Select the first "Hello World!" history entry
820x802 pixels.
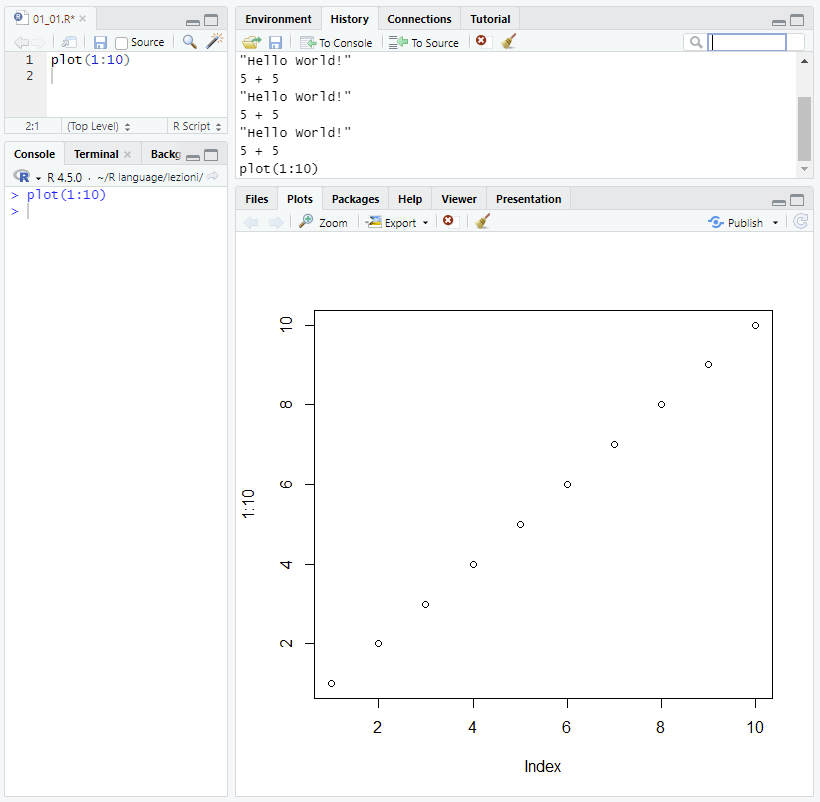coord(295,61)
